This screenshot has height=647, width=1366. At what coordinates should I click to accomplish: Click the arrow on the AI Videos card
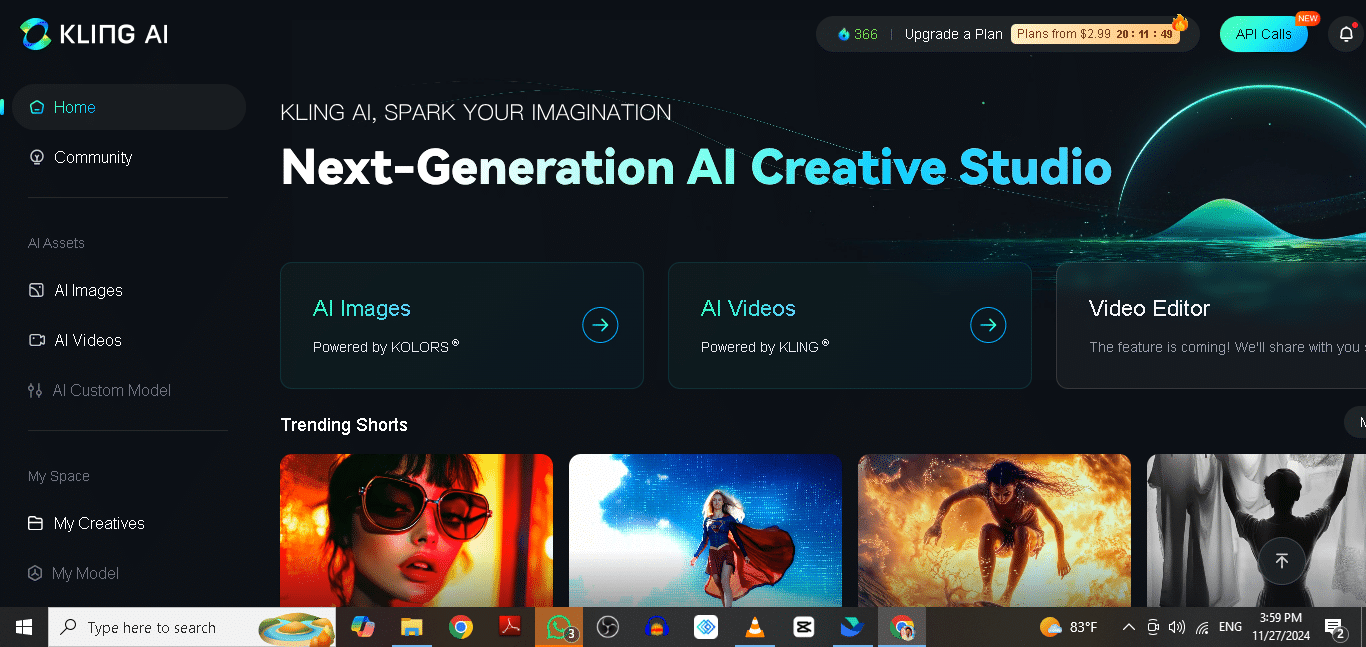pyautogui.click(x=988, y=324)
